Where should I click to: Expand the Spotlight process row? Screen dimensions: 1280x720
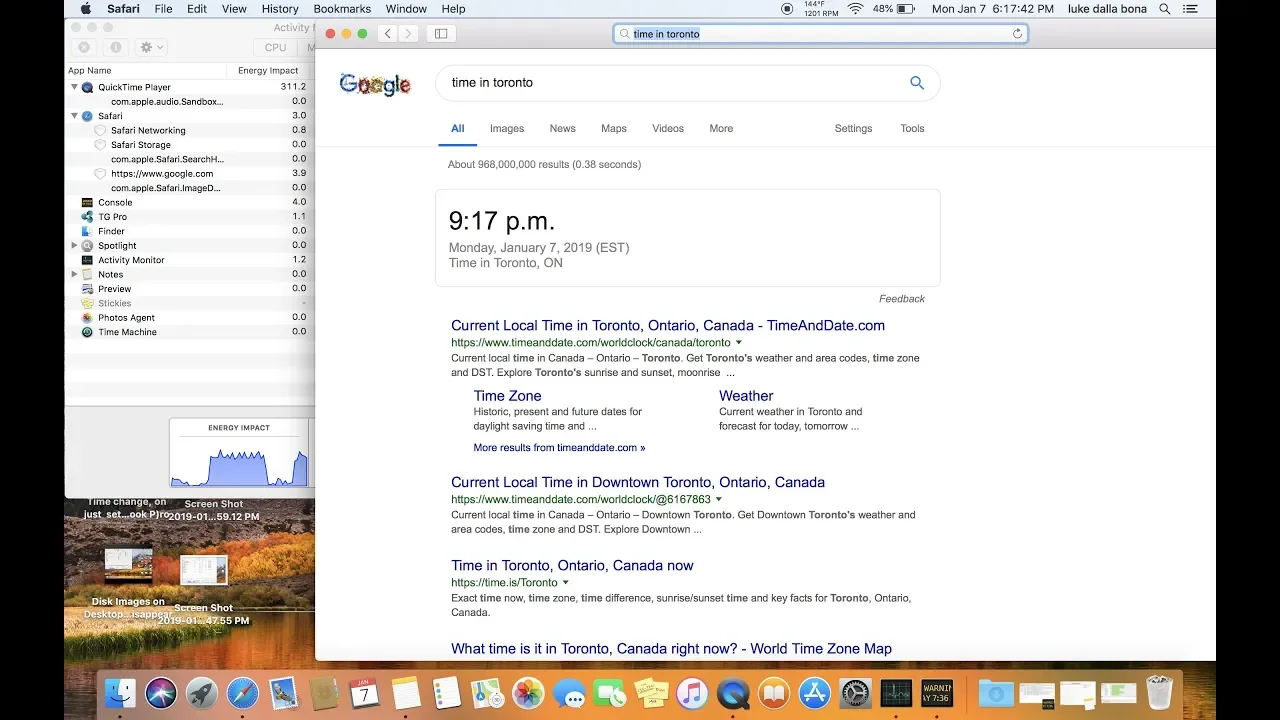(74, 245)
